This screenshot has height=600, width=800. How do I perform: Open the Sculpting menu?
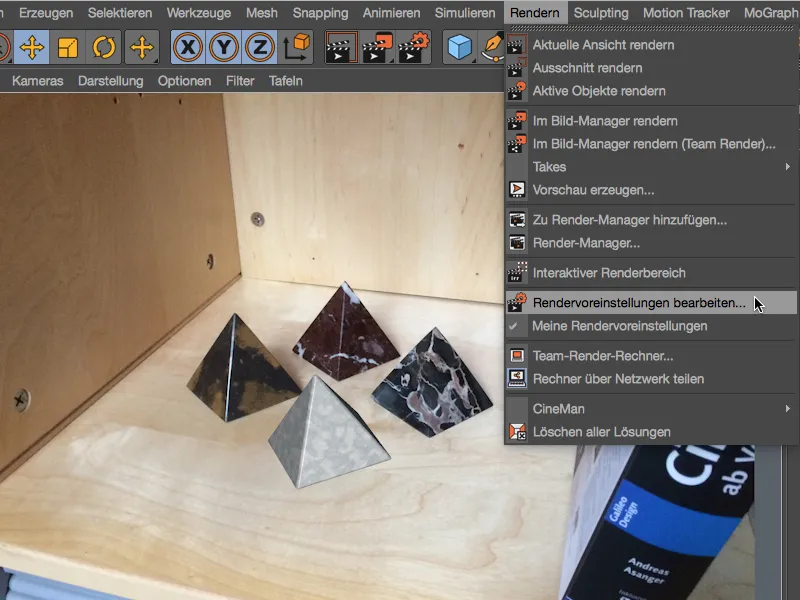(x=601, y=13)
